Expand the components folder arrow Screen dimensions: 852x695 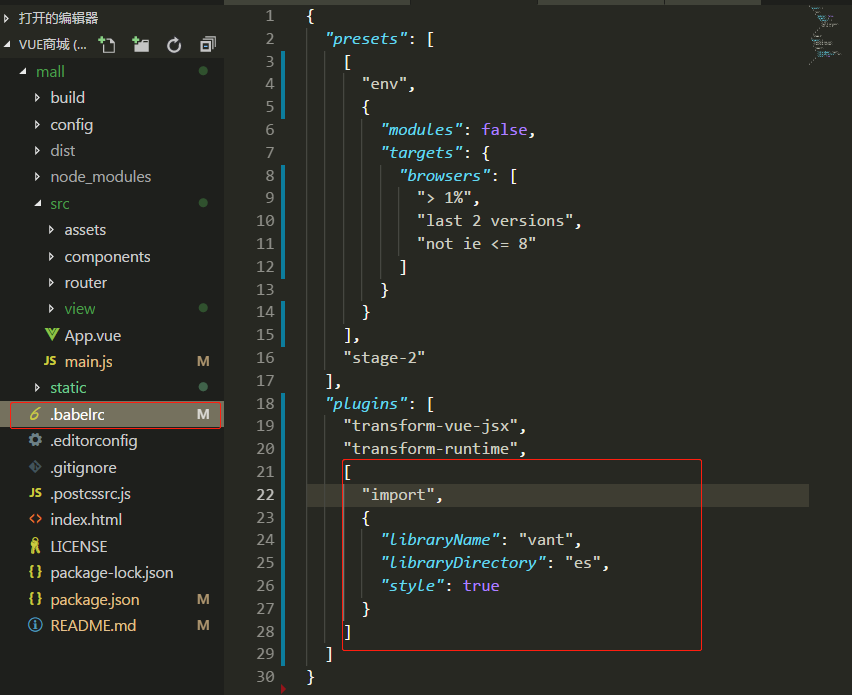click(51, 256)
